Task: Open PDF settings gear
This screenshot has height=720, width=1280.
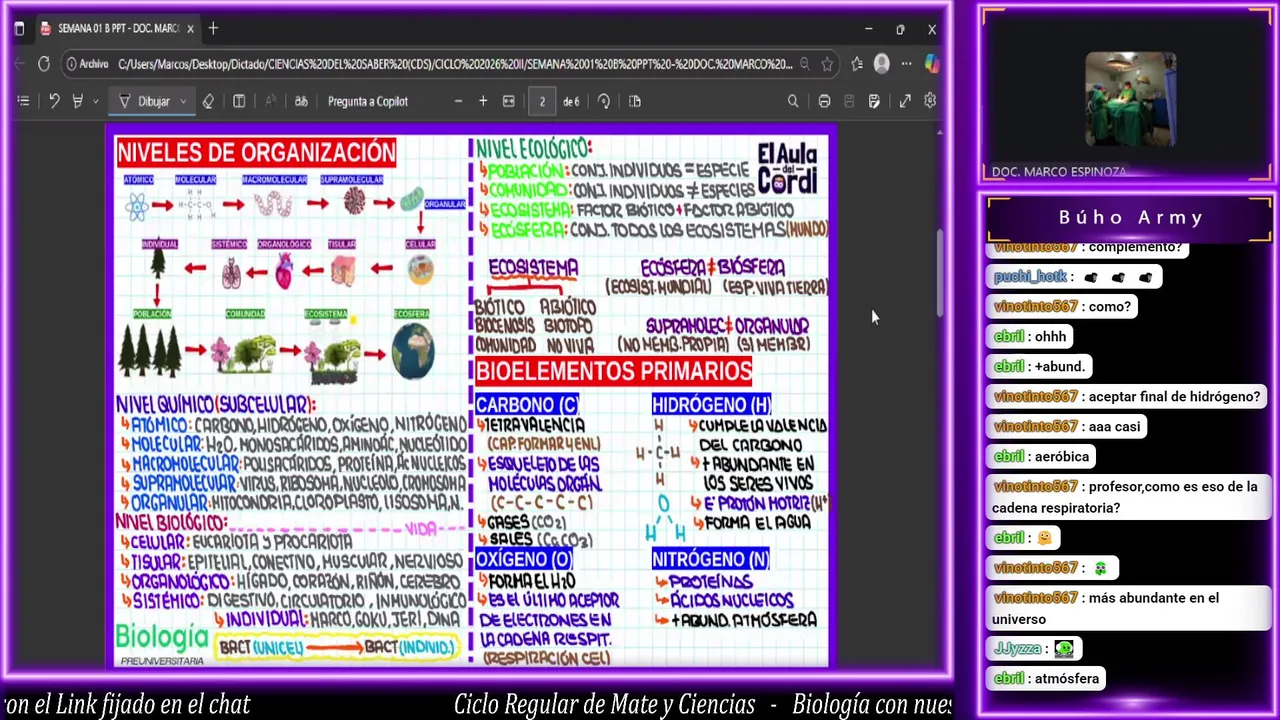Action: click(930, 101)
